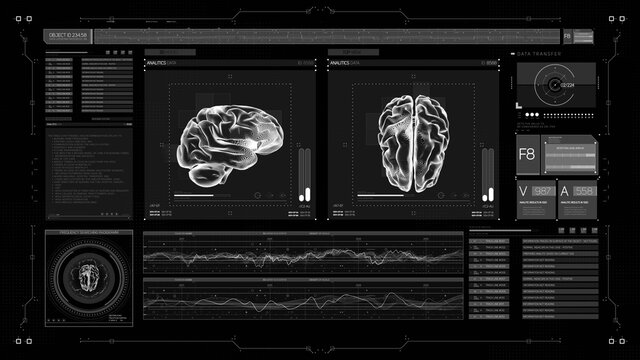Click the rightmost of four icons above left track list
Viewport: 640px width, 360px height.
[130, 52]
